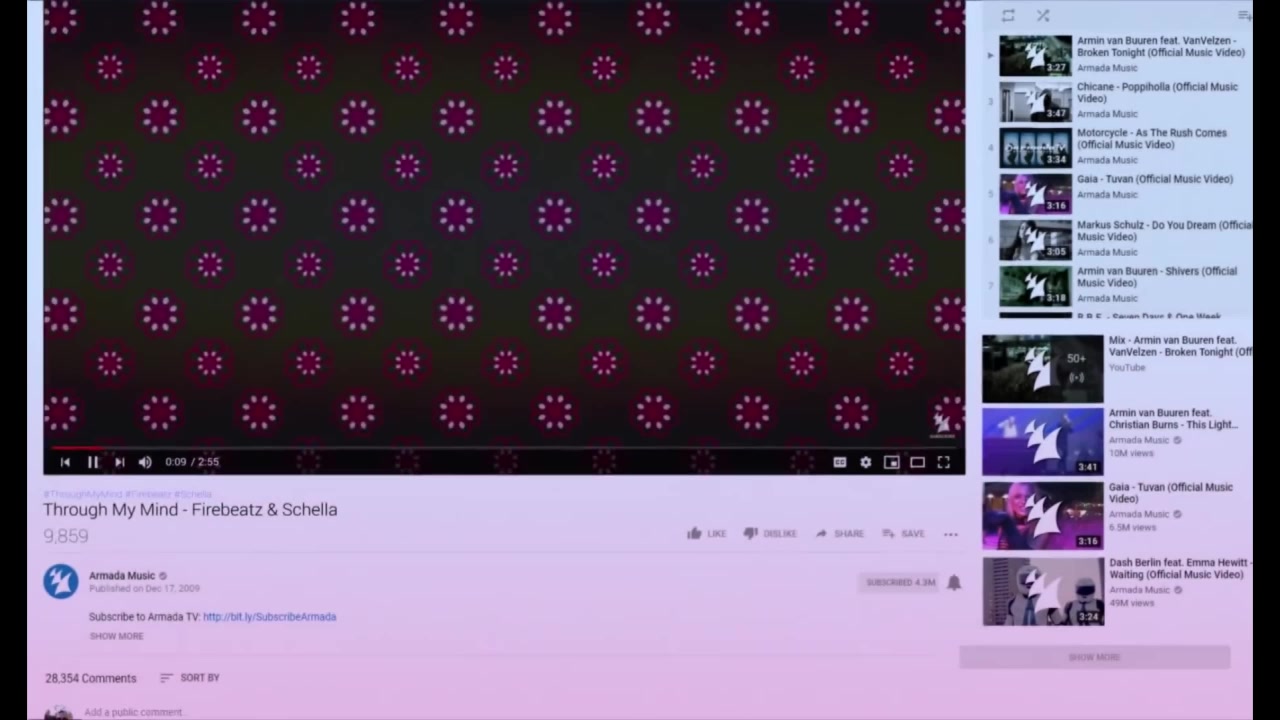Click video title Through My Mind - Firebeatz & Schella
This screenshot has height=720, width=1280.
tap(190, 509)
